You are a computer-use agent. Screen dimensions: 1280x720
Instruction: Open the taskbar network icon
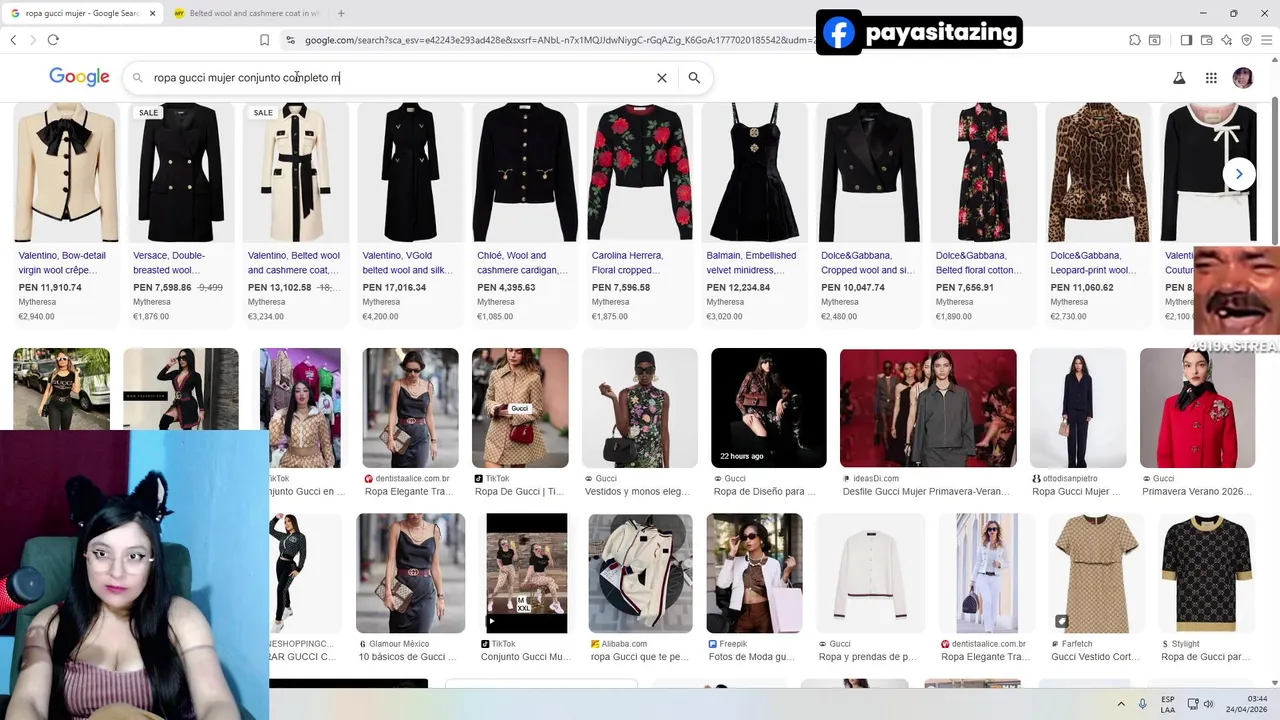[1193, 704]
